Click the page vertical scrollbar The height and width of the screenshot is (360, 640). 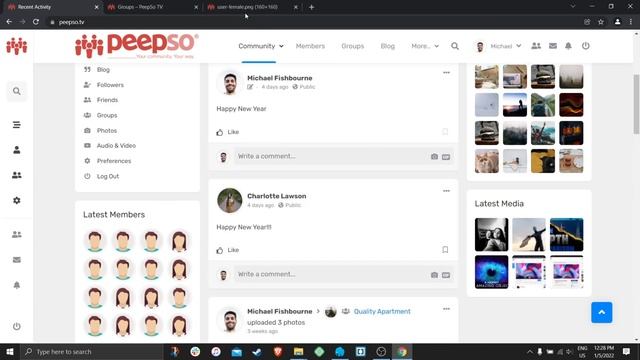coord(636,104)
